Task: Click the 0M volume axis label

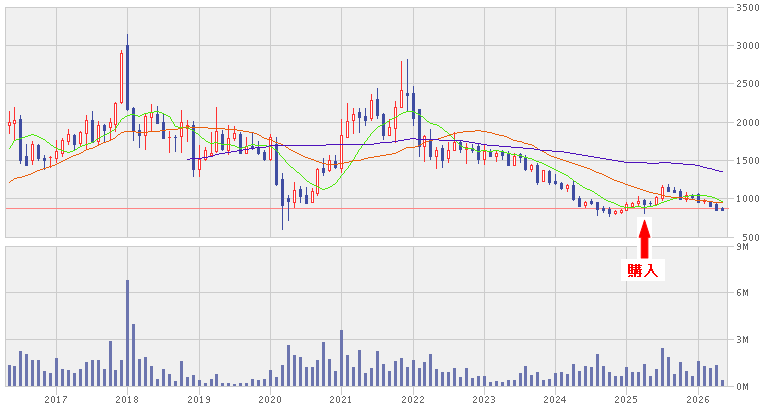Action: 743,387
